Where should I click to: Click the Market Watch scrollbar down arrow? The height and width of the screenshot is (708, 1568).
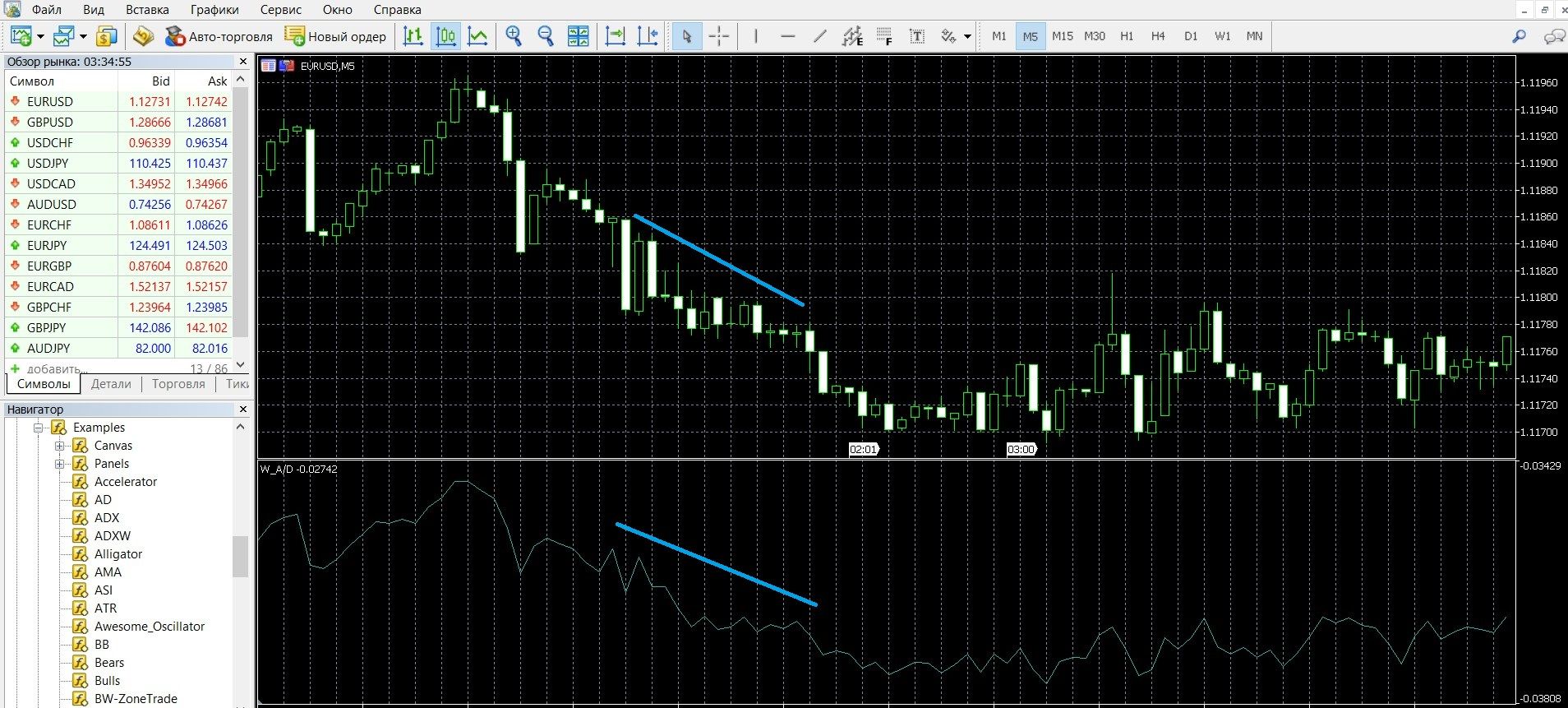[240, 365]
